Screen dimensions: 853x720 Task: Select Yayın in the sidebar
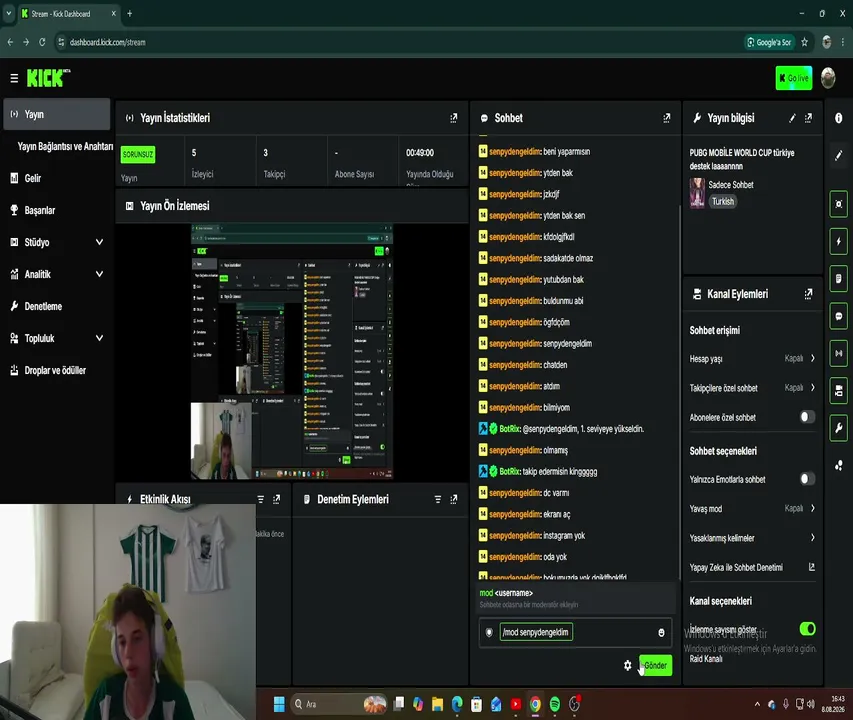point(57,114)
